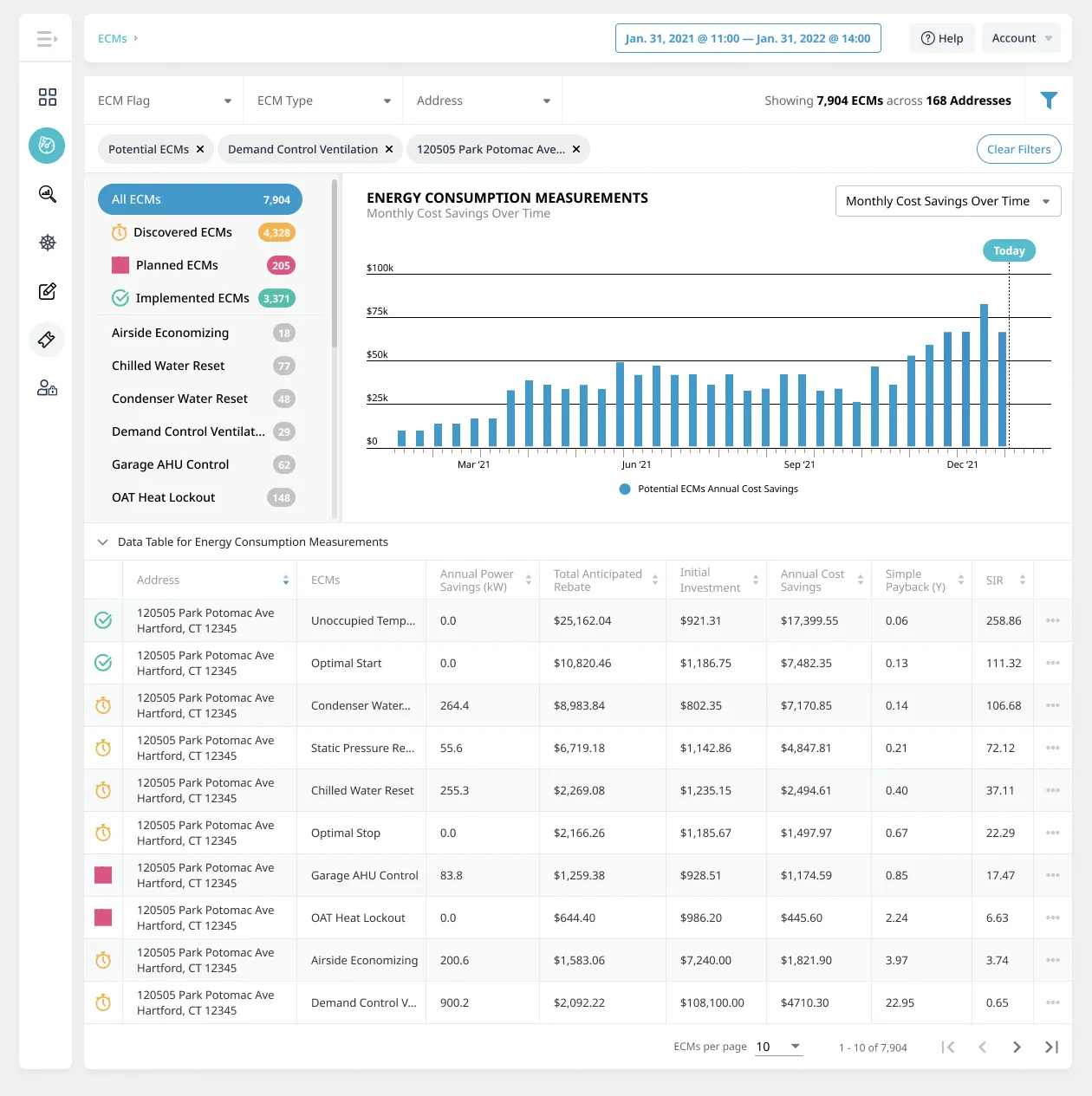The image size is (1092, 1096).
Task: Expand the sidebar hamburger menu
Action: tap(47, 39)
